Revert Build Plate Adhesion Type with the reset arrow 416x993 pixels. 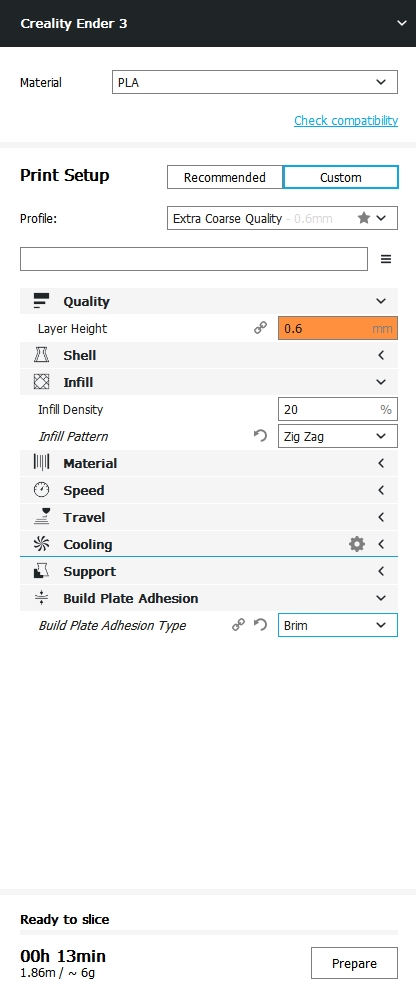coord(260,625)
